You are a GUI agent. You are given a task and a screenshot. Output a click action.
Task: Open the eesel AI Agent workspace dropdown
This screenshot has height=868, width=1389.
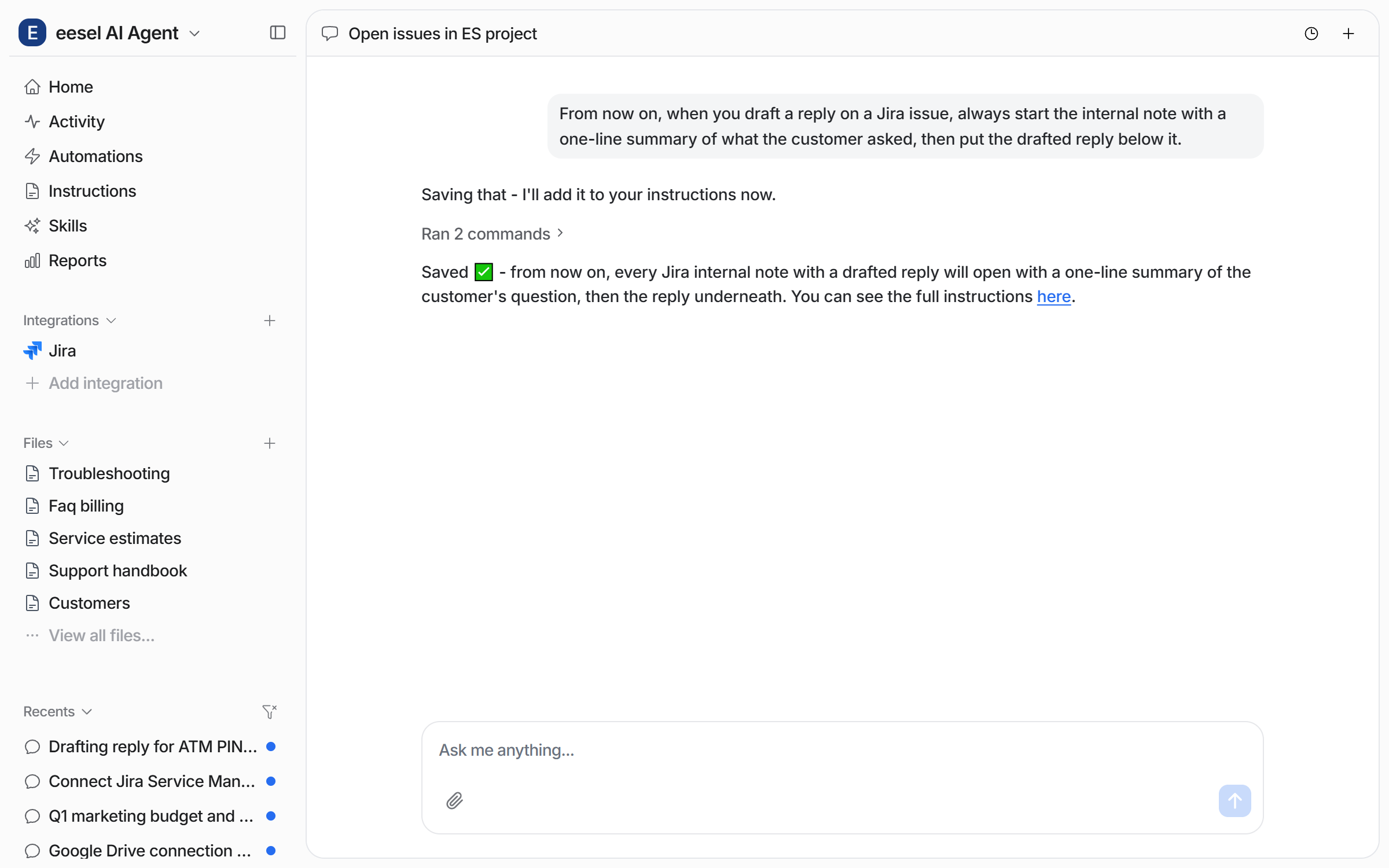pyautogui.click(x=195, y=34)
